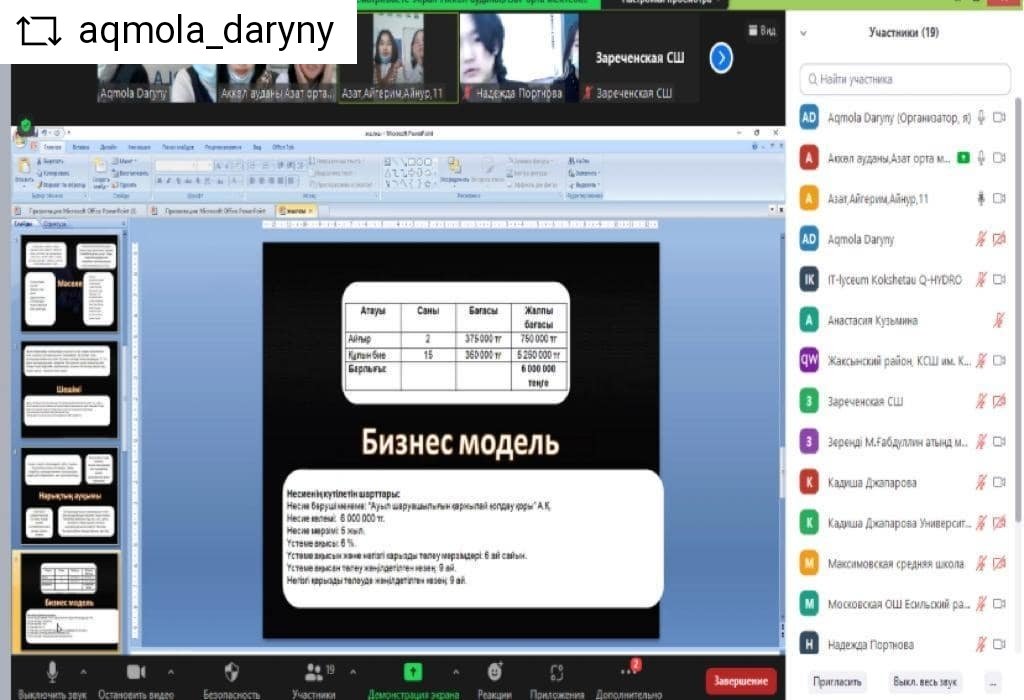Toggle Азат,Айгерим,Айнур microphone icon
This screenshot has height=700, width=1024.
(981, 199)
